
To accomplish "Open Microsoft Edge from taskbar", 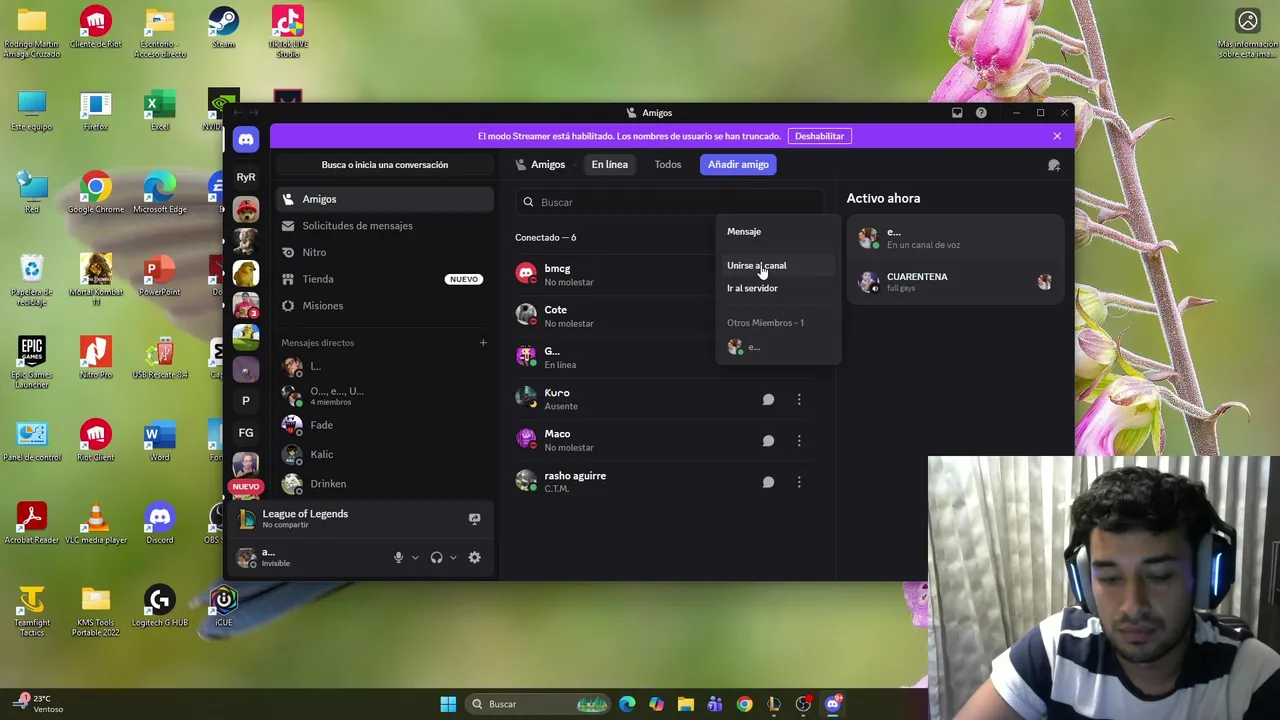I will coord(627,704).
